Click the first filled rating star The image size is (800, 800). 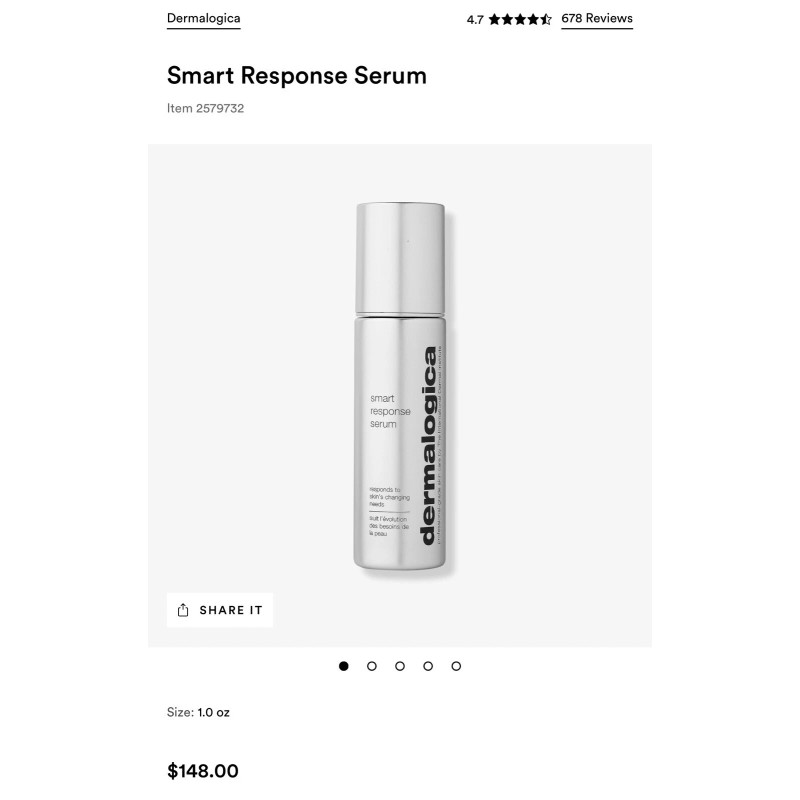(494, 19)
